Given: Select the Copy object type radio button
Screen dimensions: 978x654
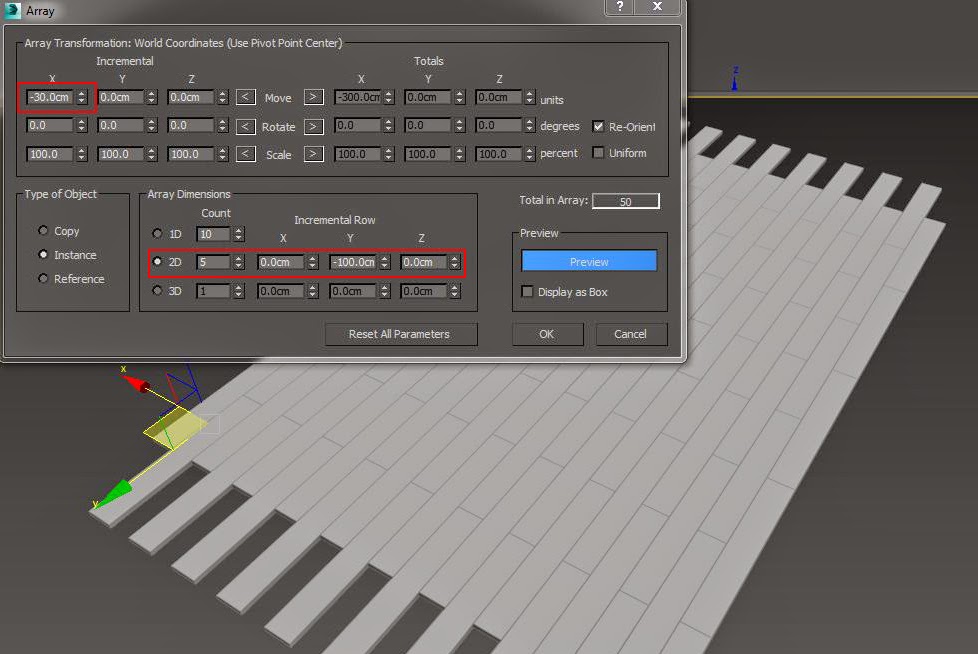Looking at the screenshot, I should [x=43, y=230].
